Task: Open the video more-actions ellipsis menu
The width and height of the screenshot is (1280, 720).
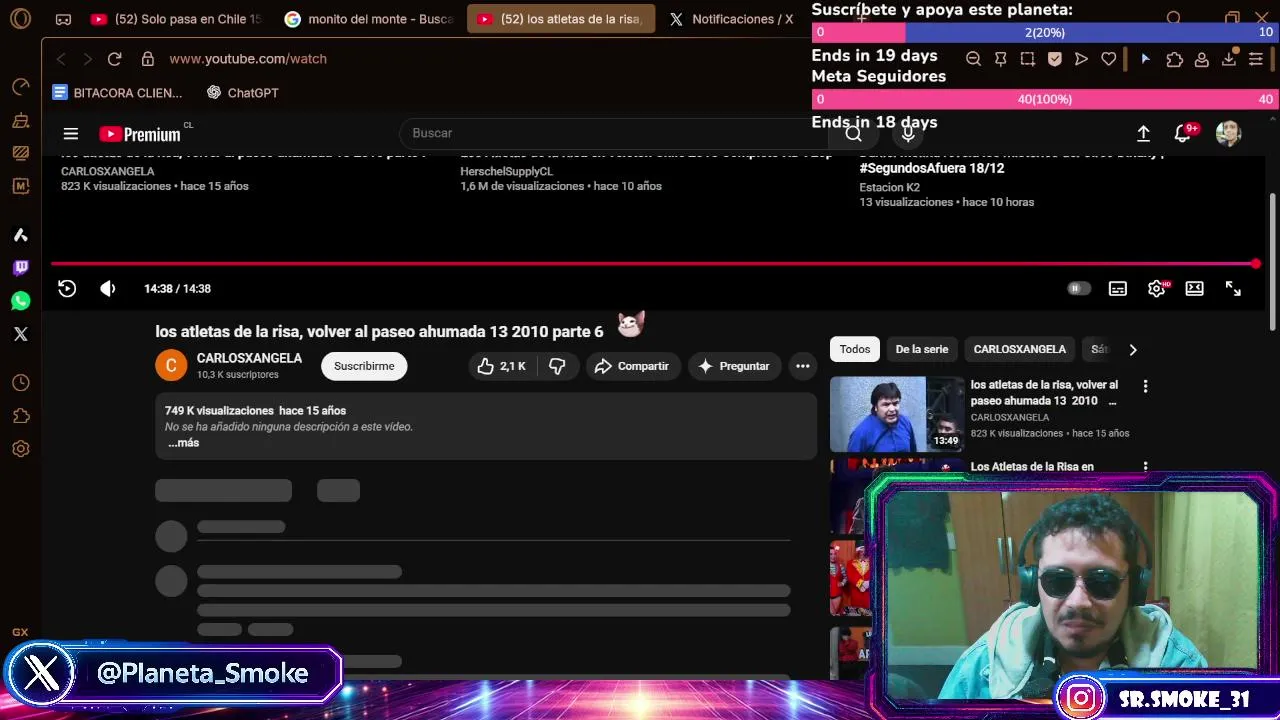Action: coord(802,366)
